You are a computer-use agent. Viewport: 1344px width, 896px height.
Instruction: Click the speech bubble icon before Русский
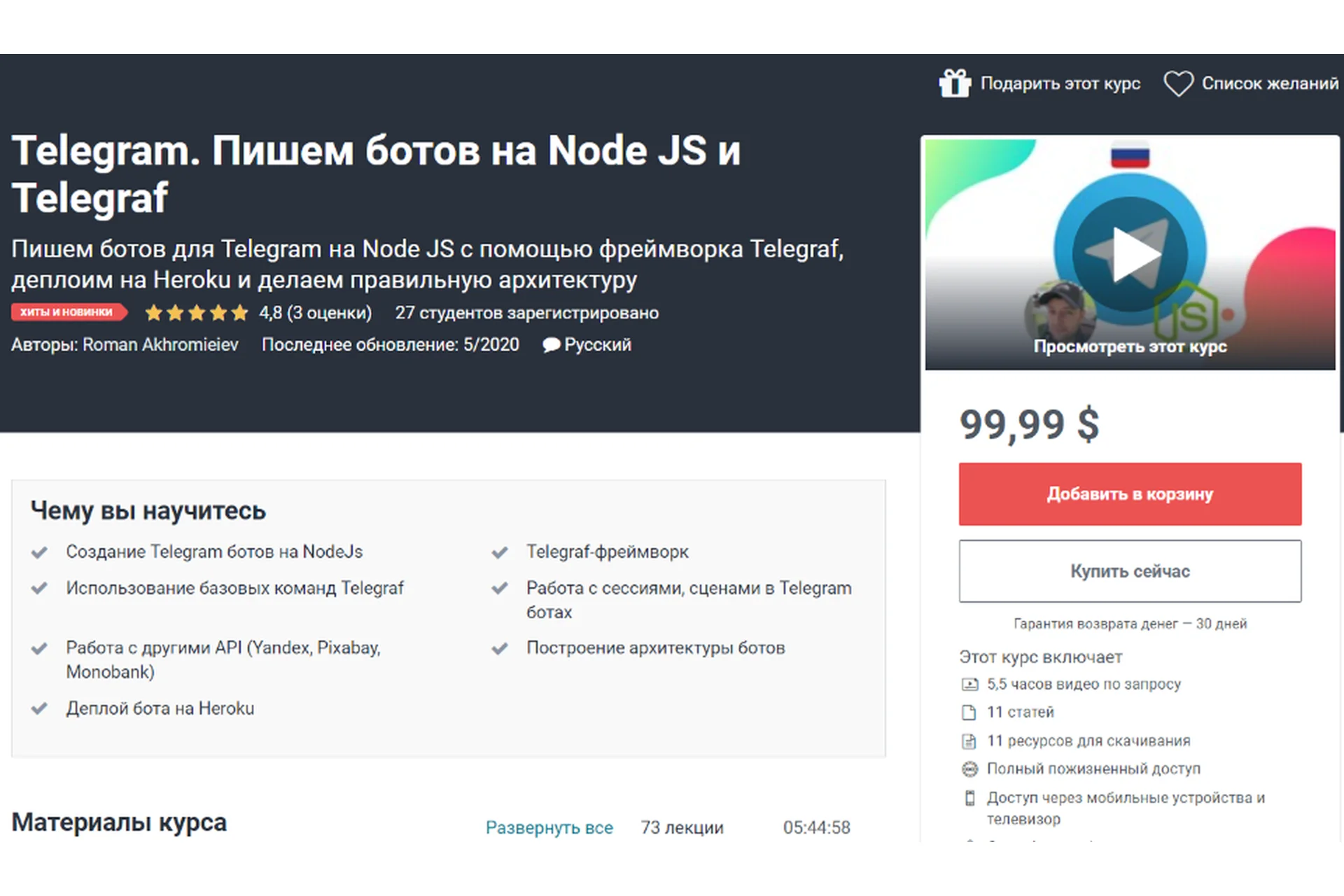click(x=551, y=344)
